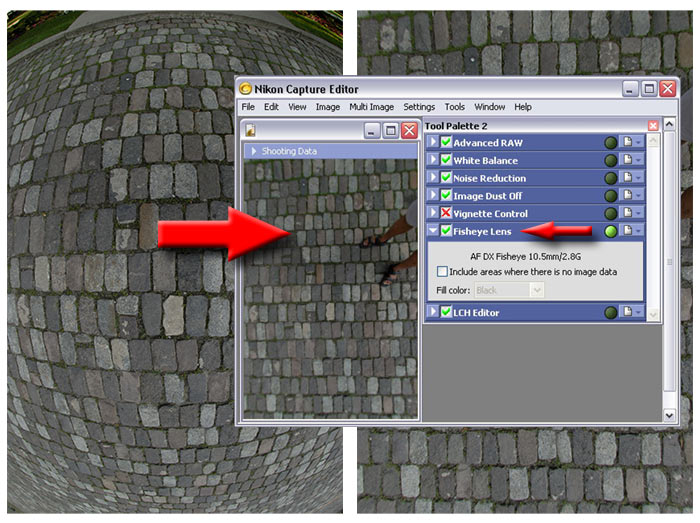Open the settings page icon for Image Dust Off
The height and width of the screenshot is (523, 700).
[x=628, y=195]
